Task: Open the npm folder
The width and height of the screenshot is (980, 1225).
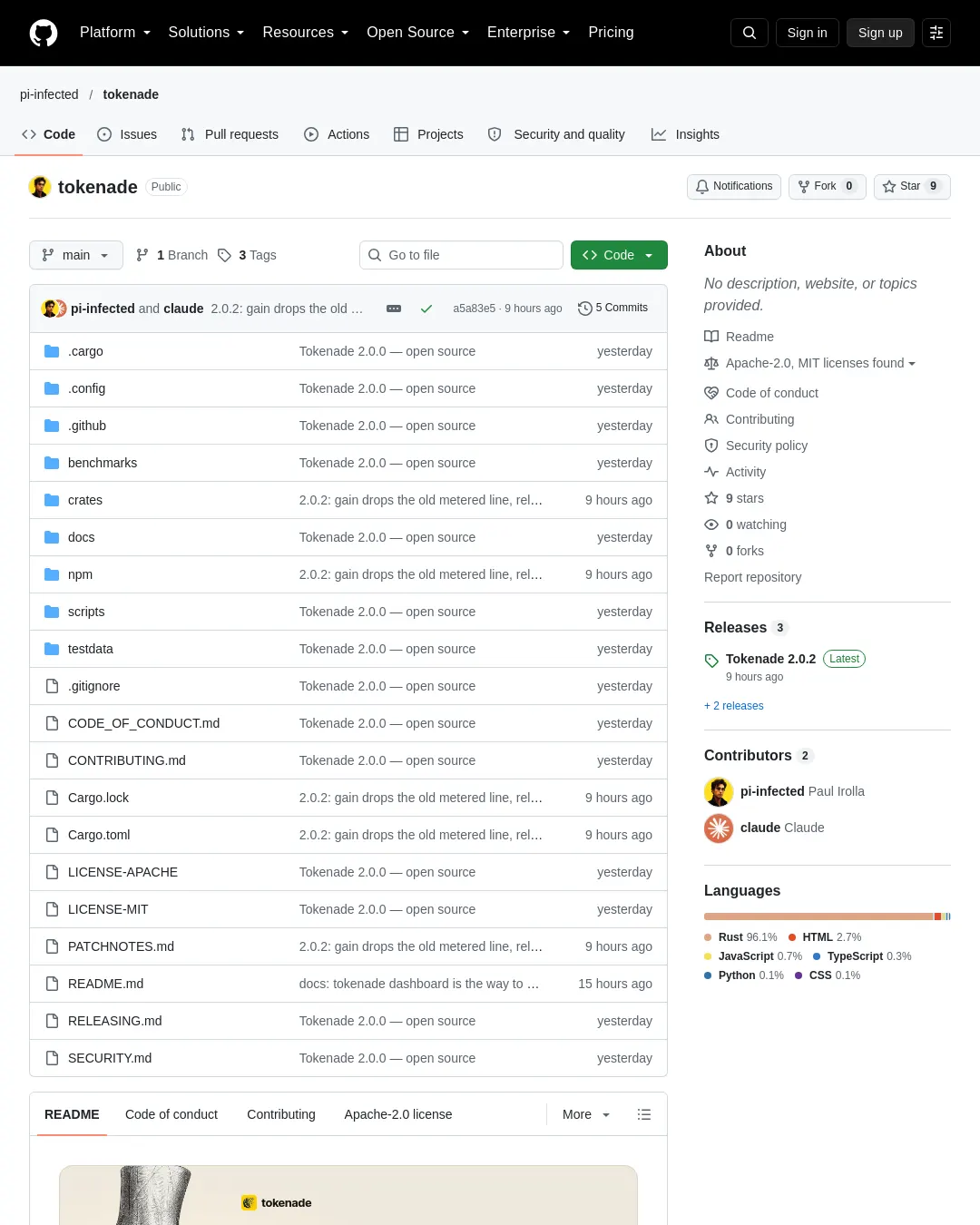Action: click(x=80, y=574)
